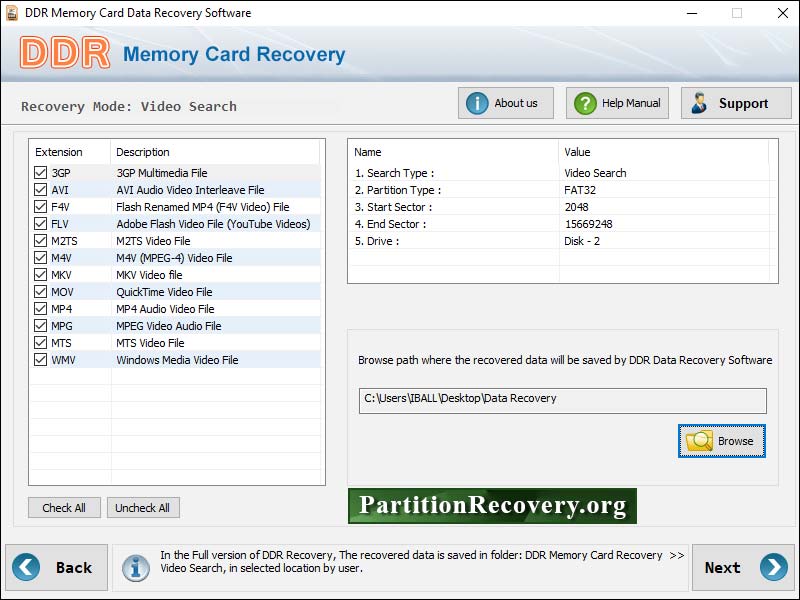The width and height of the screenshot is (800, 600).
Task: Uncheck the MKV extension checkbox
Action: click(x=40, y=274)
